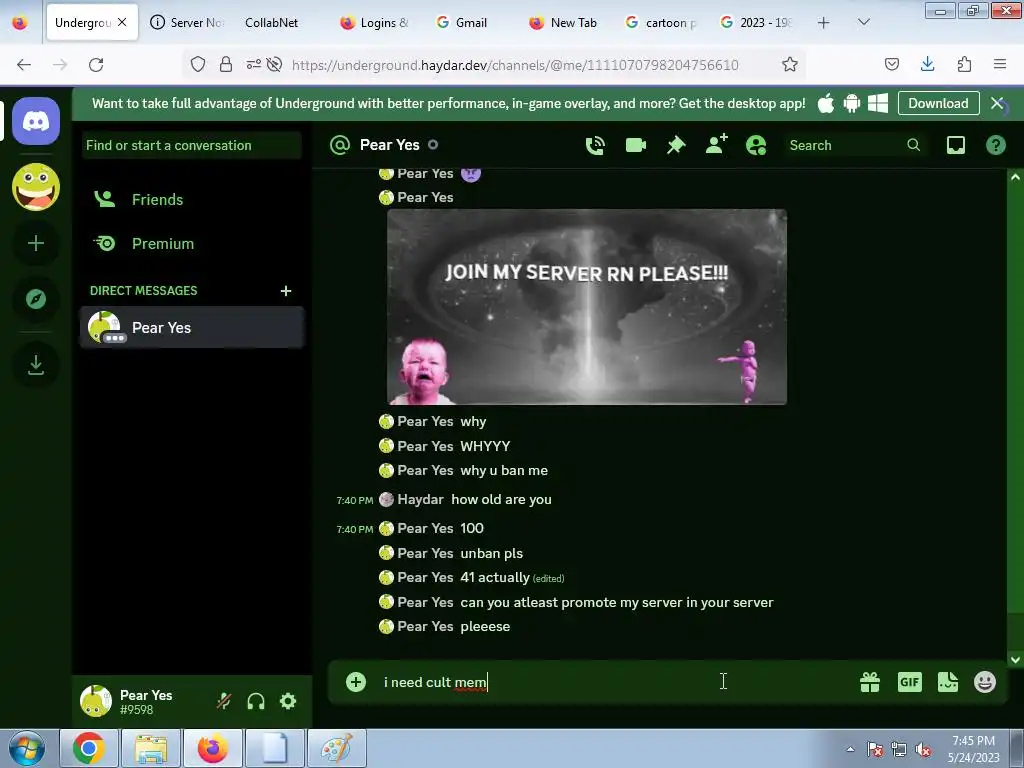This screenshot has height=768, width=1024.
Task: Click Windows platform icon in banner
Action: point(878,103)
